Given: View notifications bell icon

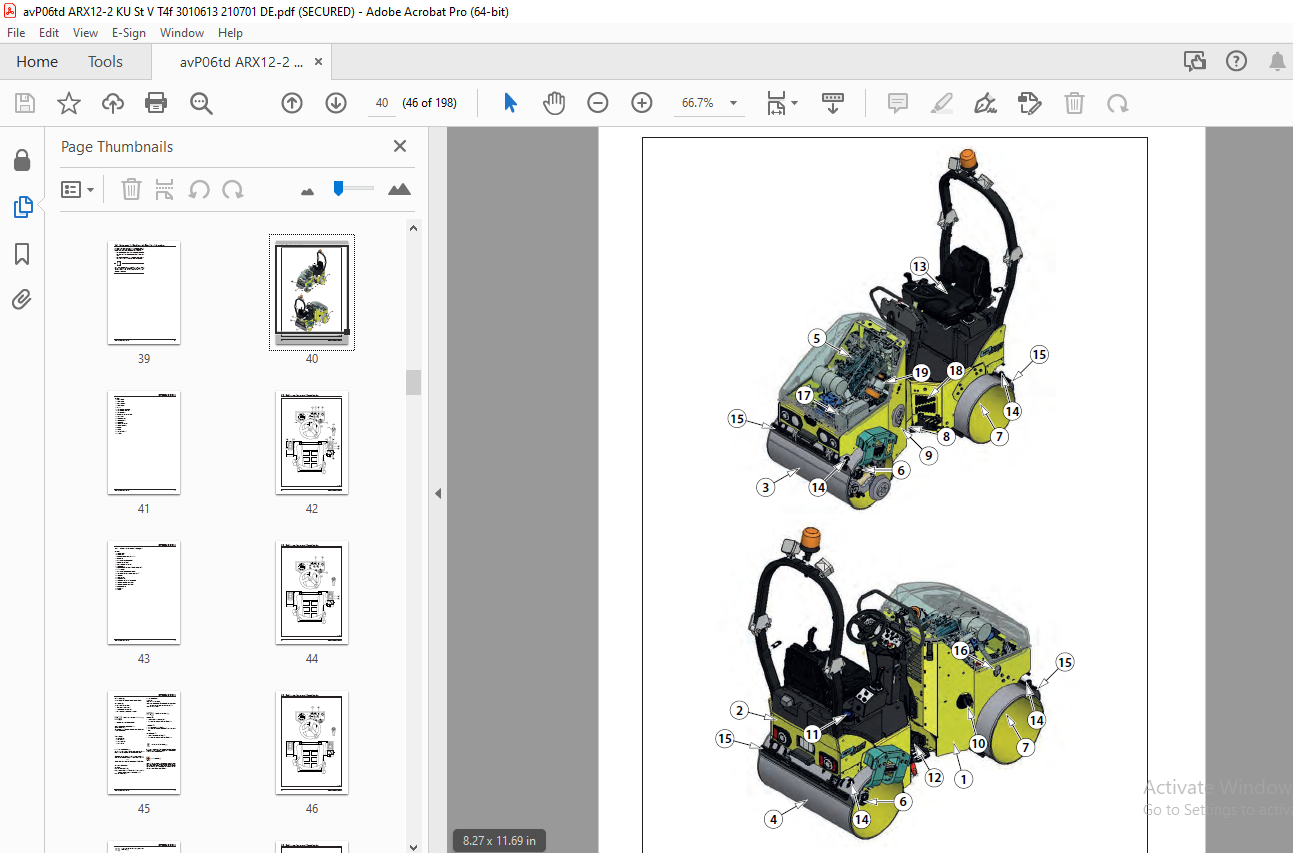Looking at the screenshot, I should [x=1277, y=61].
